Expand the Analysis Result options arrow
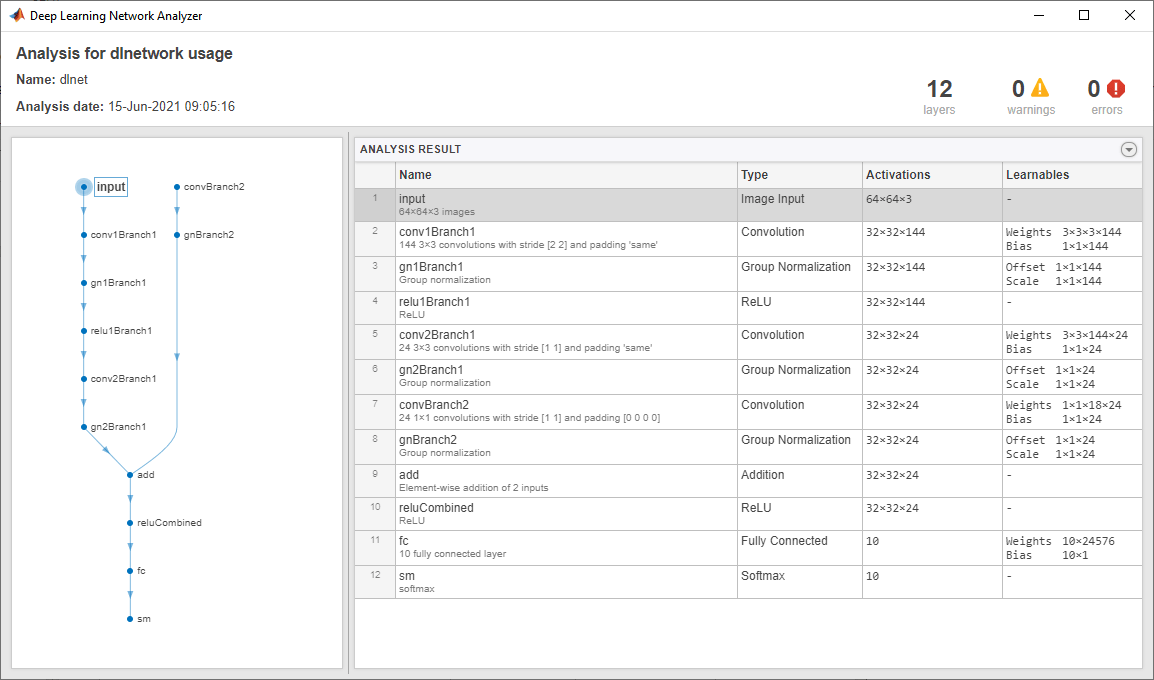1154x680 pixels. pyautogui.click(x=1129, y=150)
